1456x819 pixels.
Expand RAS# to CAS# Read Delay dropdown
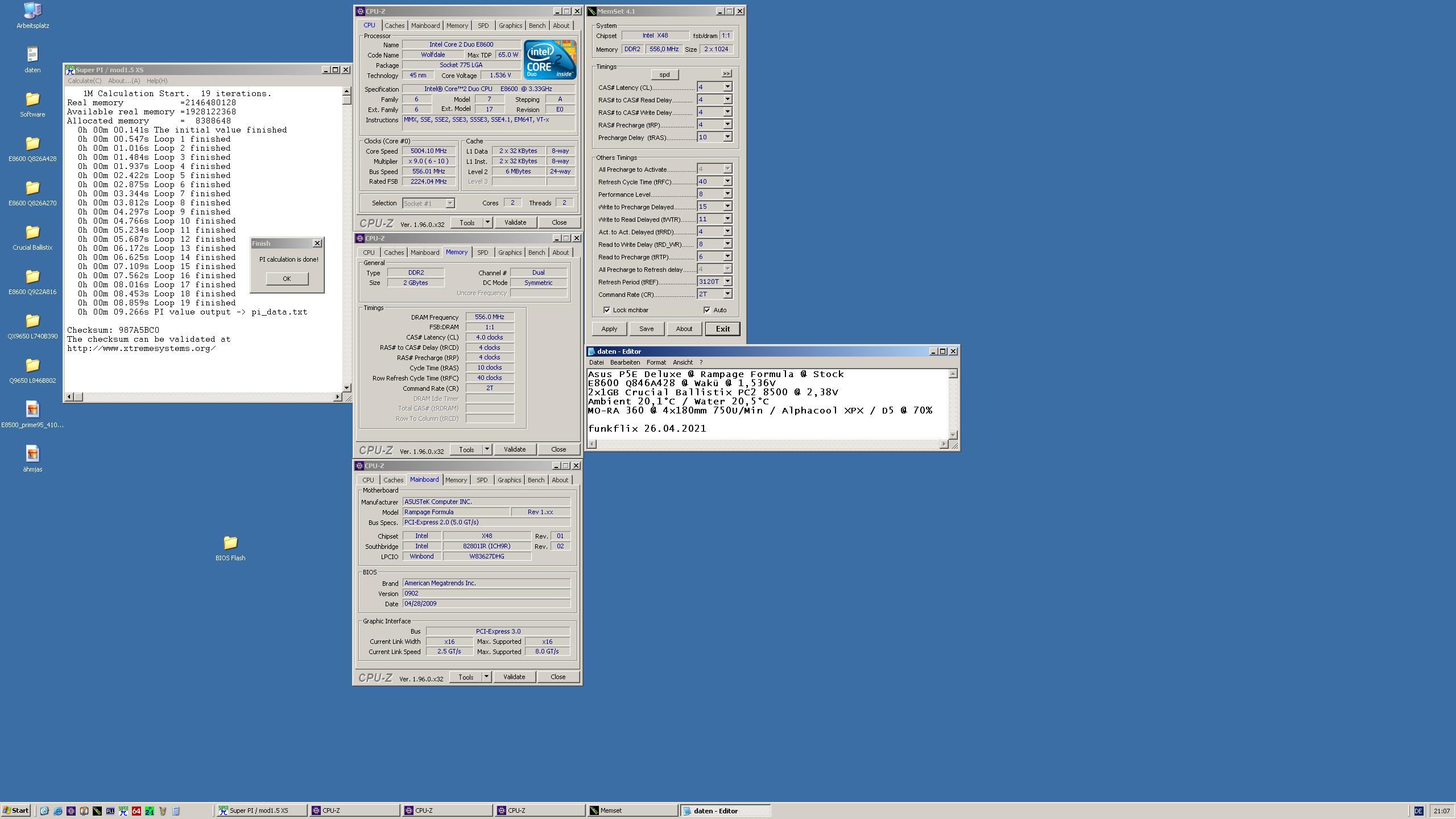727,100
